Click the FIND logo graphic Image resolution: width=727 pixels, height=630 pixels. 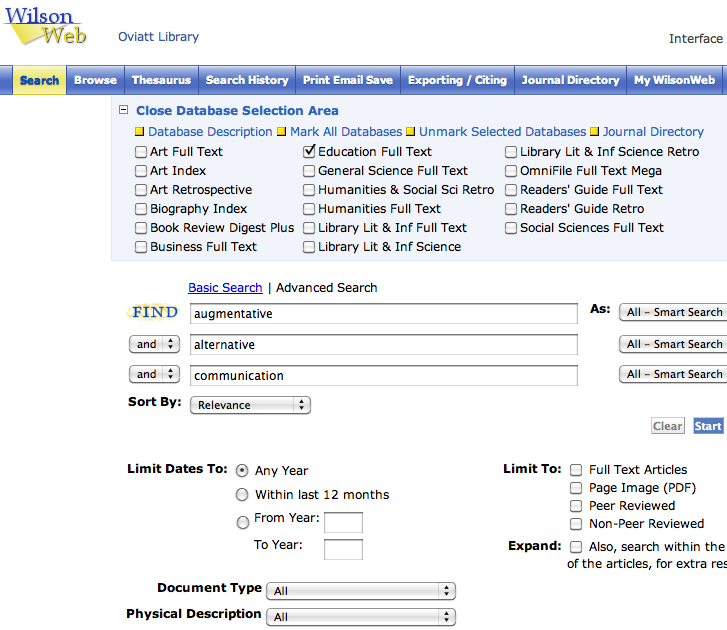click(155, 312)
